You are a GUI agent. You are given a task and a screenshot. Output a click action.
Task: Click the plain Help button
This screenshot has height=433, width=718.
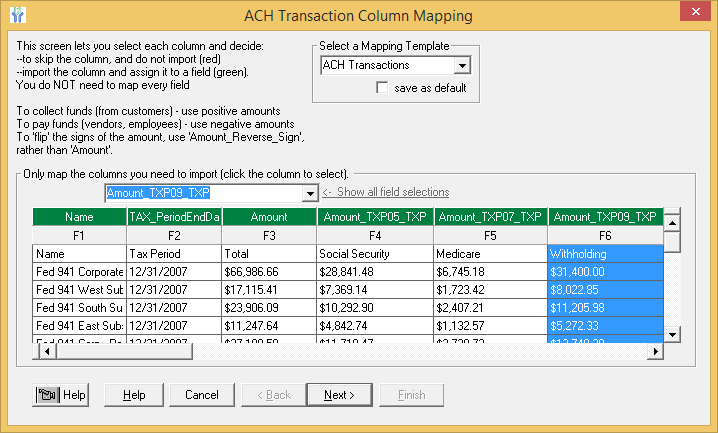pyautogui.click(x=134, y=395)
